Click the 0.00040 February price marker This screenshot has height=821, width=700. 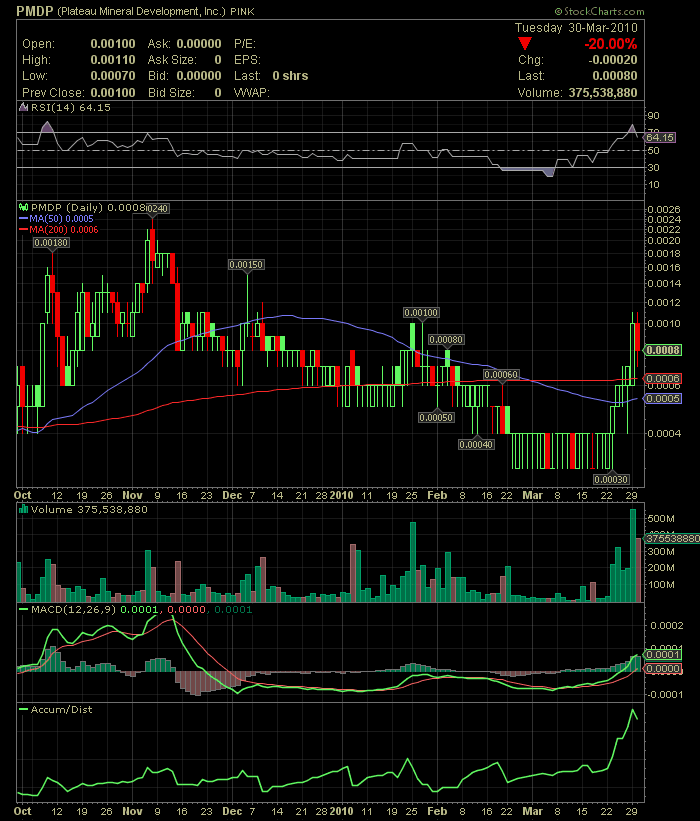click(476, 443)
